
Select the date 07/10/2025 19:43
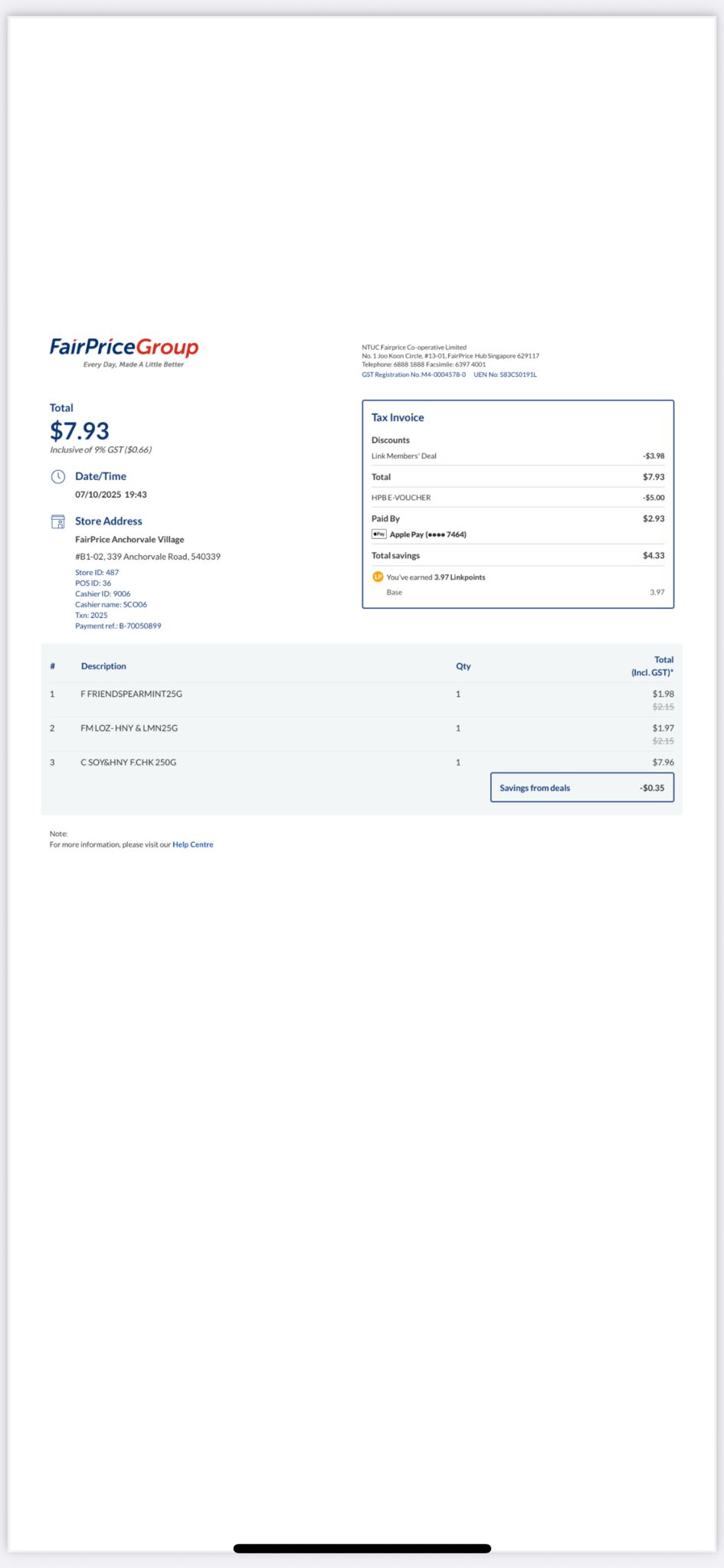click(x=111, y=495)
